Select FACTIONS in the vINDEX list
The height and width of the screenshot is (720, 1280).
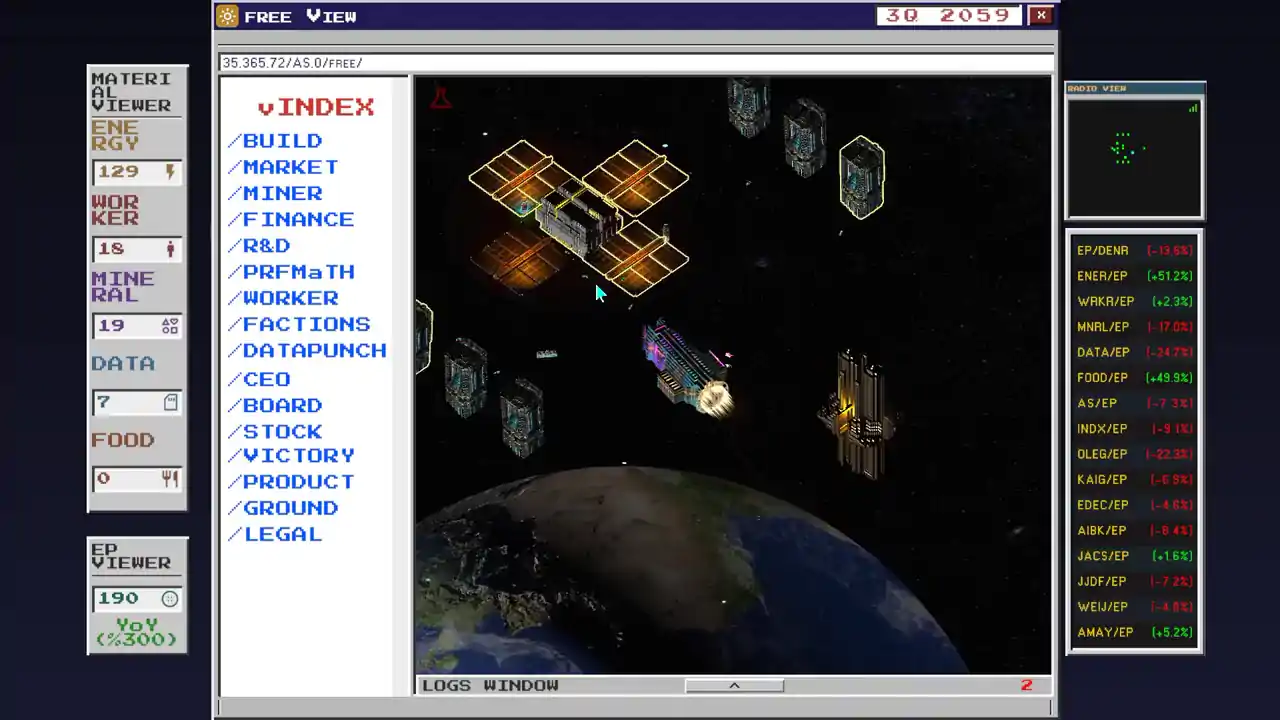click(299, 324)
